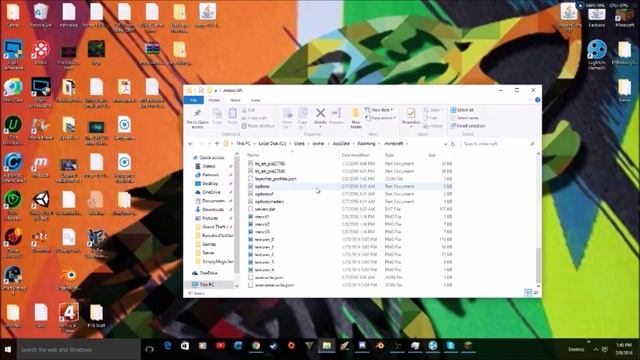Open the Store icon in taskbar
This screenshot has width=640, height=360.
tap(185, 346)
